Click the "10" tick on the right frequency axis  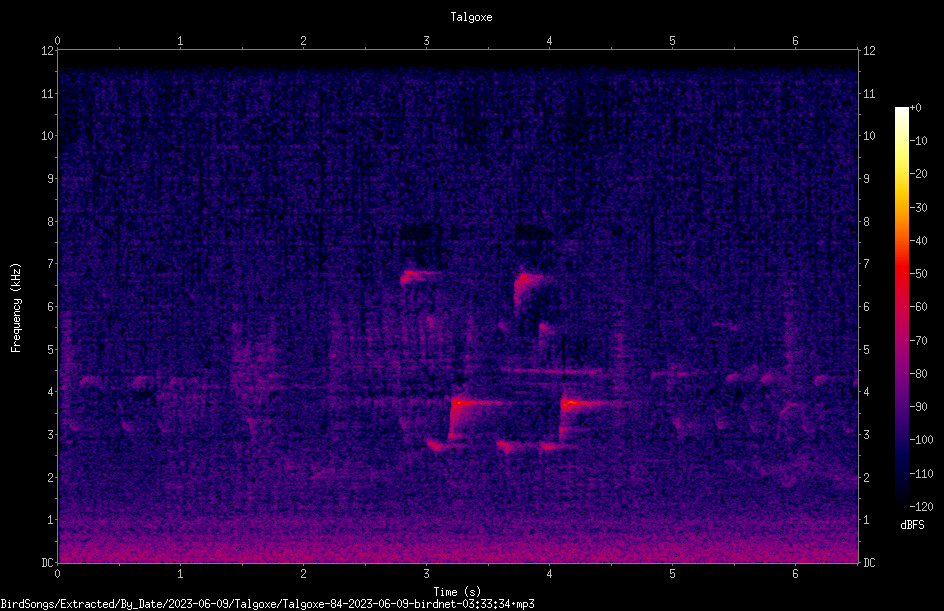(869, 136)
